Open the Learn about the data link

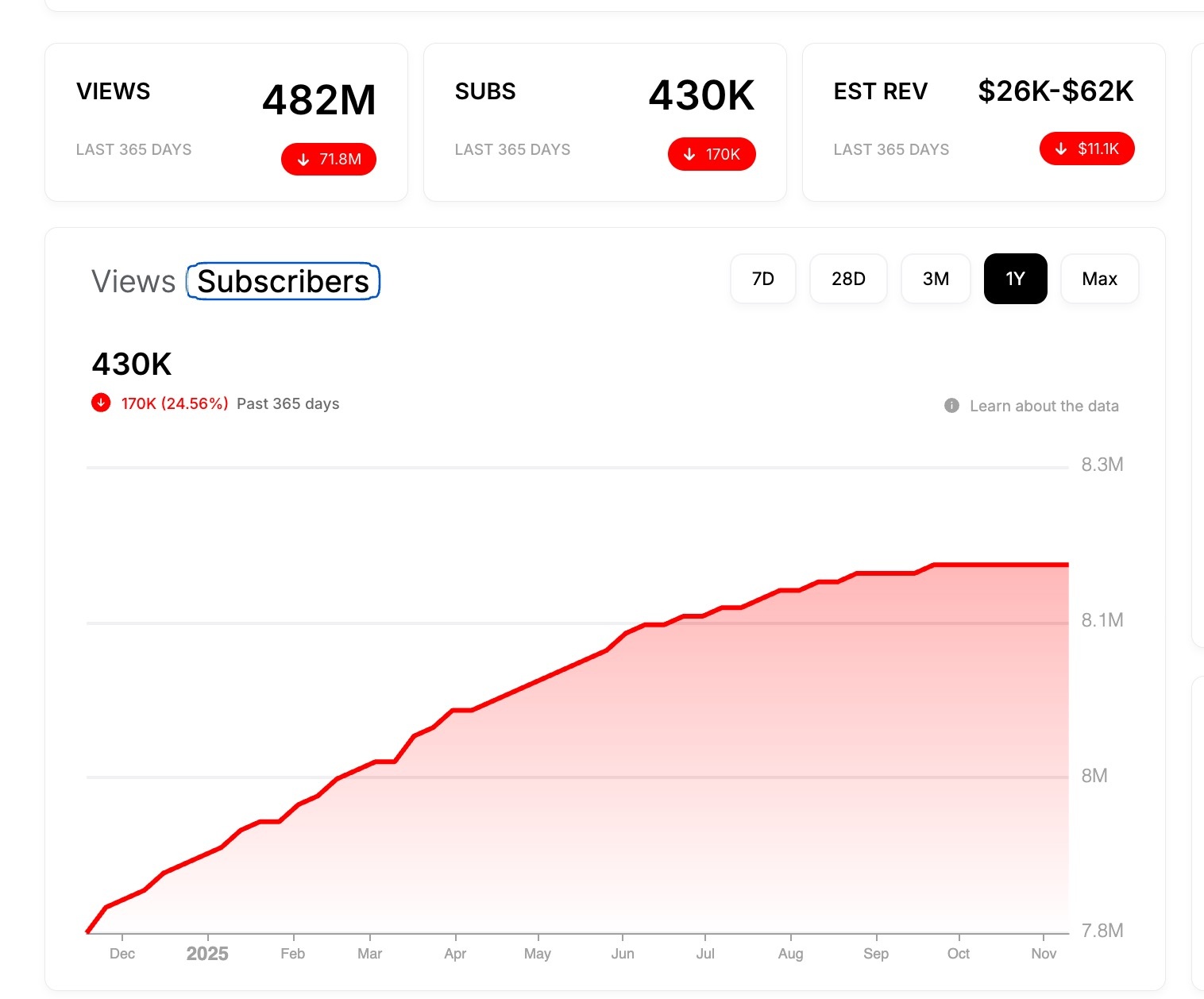1044,406
